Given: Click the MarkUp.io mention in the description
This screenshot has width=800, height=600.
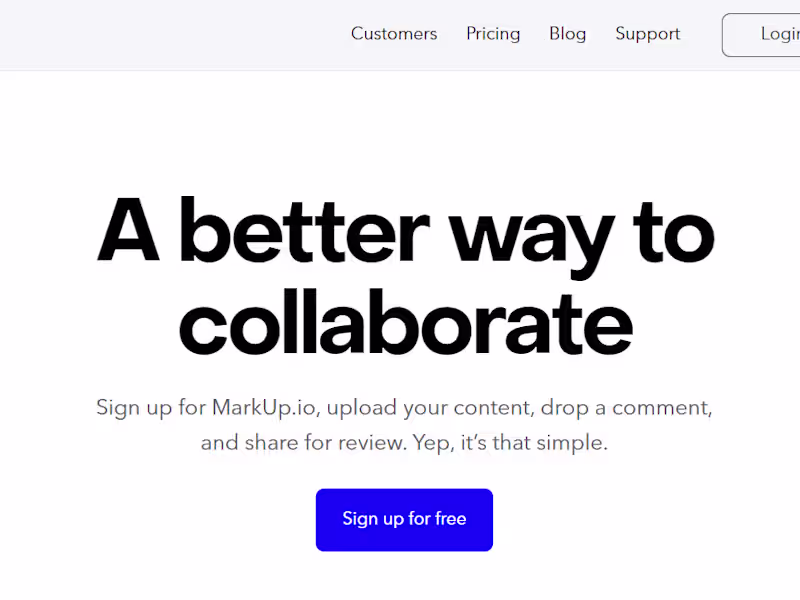Looking at the screenshot, I should click(x=265, y=407).
